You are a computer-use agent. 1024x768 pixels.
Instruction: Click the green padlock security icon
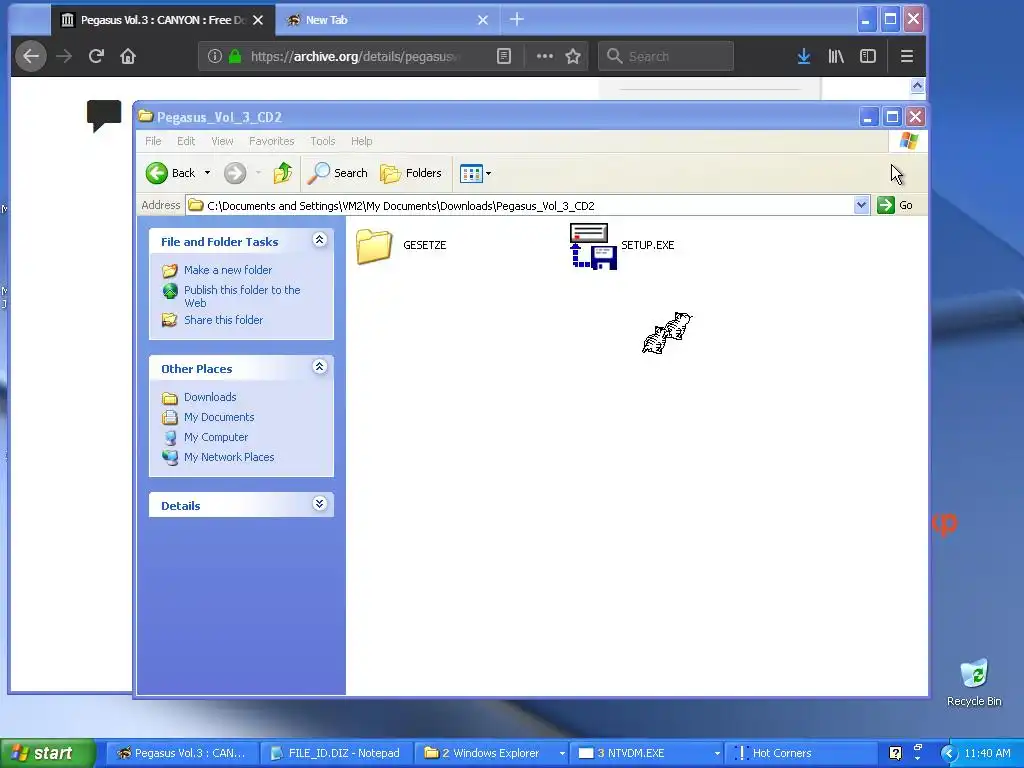pos(234,56)
